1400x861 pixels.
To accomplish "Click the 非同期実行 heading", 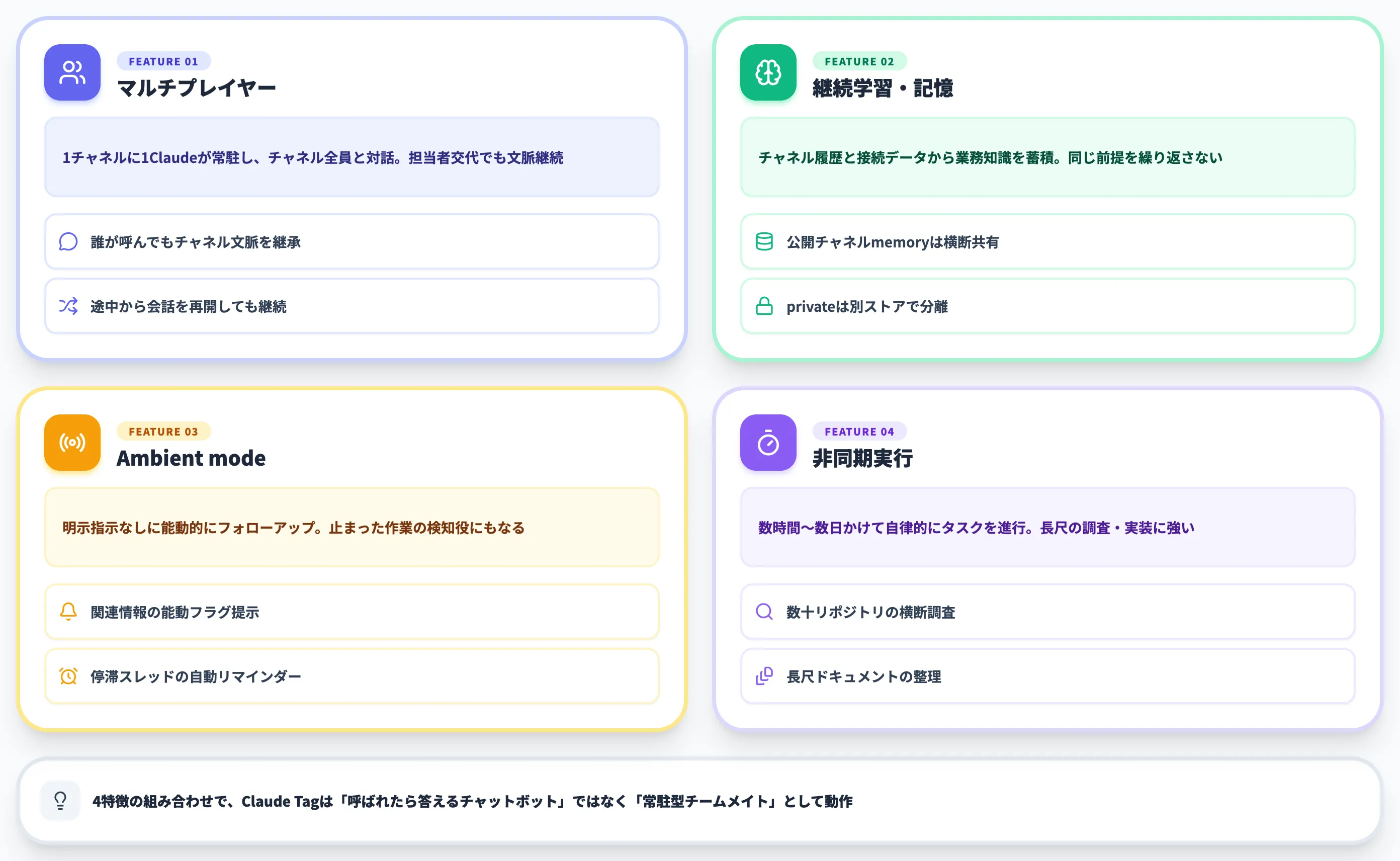I will coord(862,458).
